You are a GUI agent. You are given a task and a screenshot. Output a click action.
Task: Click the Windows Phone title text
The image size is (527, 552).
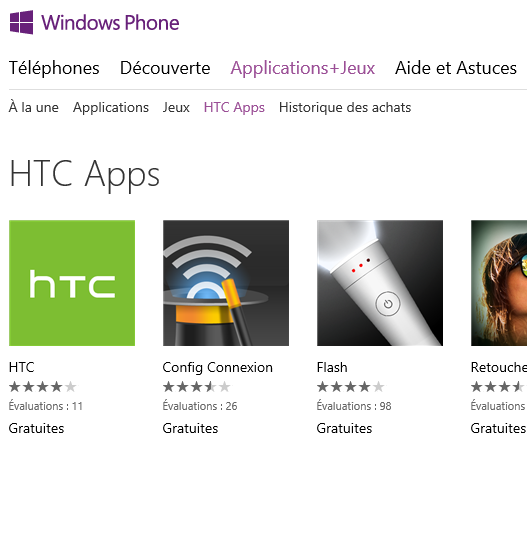coord(110,23)
